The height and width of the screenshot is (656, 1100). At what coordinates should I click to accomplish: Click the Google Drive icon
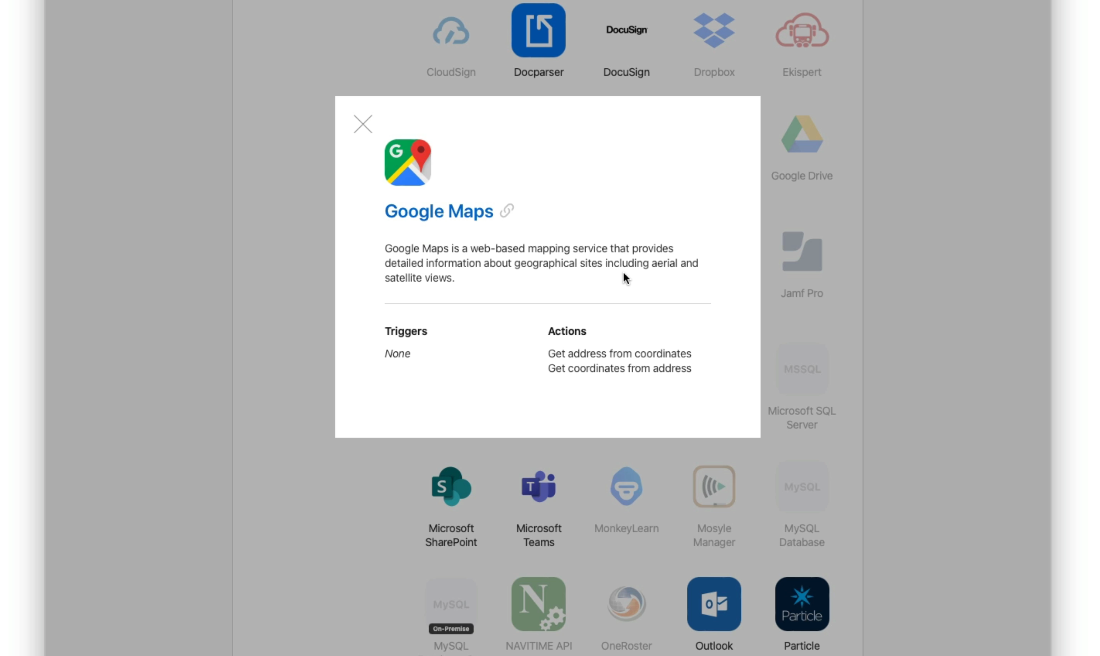tap(802, 135)
